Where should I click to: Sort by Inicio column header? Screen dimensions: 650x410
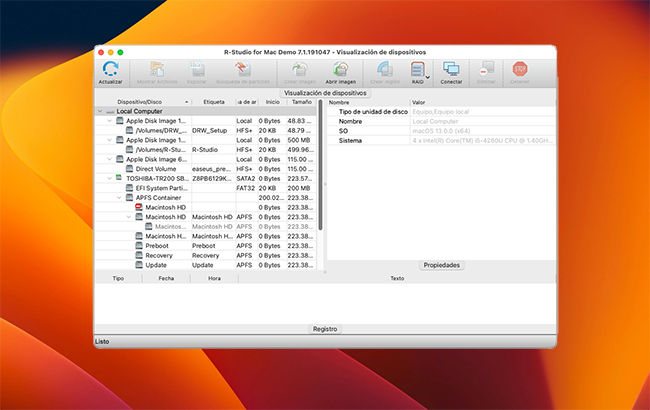272,102
